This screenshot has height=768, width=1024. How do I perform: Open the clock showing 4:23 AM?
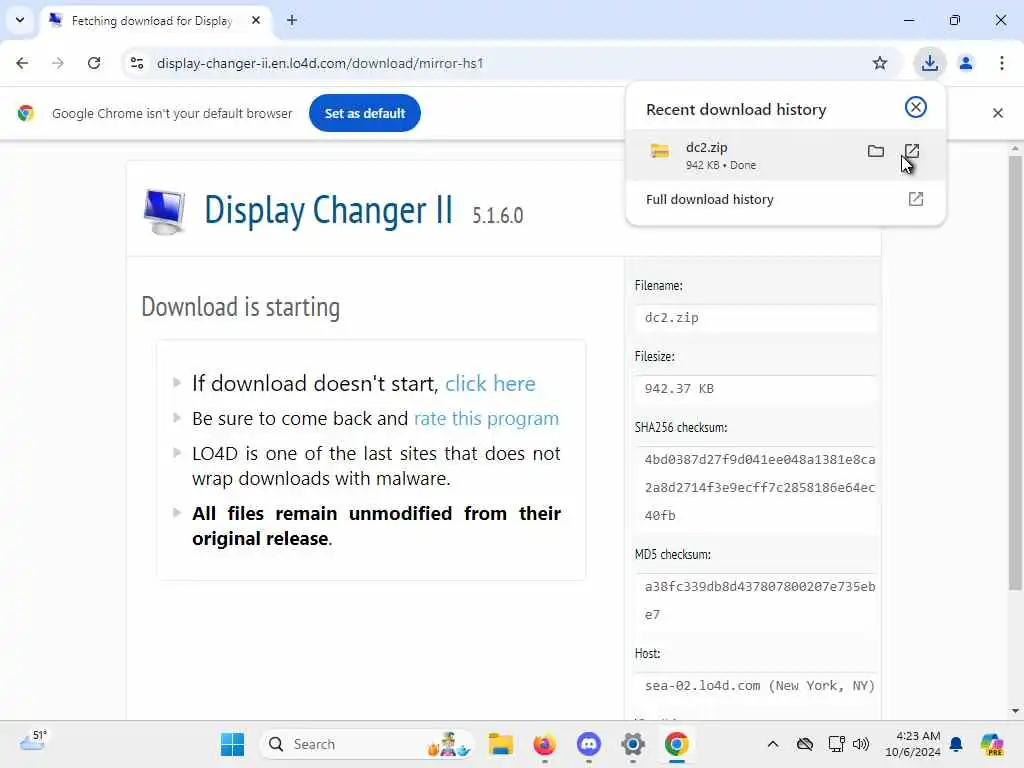click(913, 744)
